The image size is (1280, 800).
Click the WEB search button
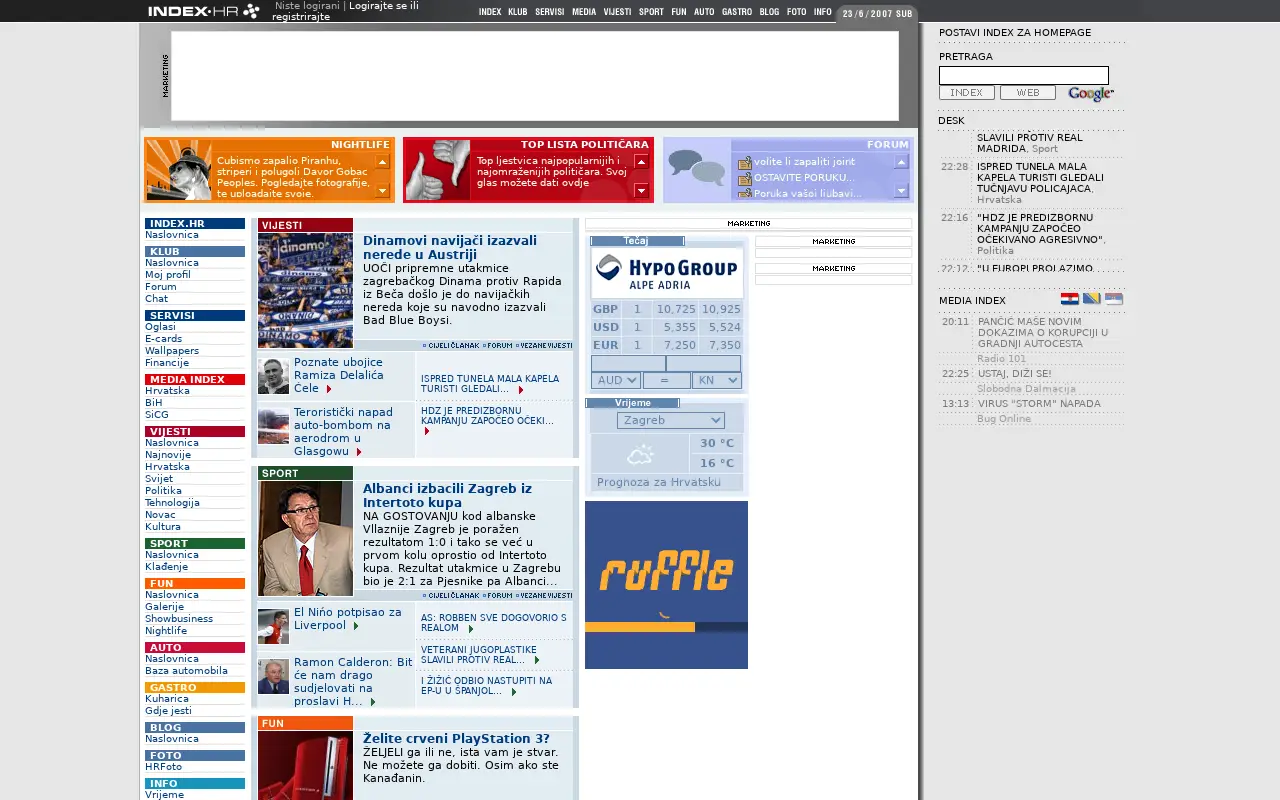tap(1028, 93)
